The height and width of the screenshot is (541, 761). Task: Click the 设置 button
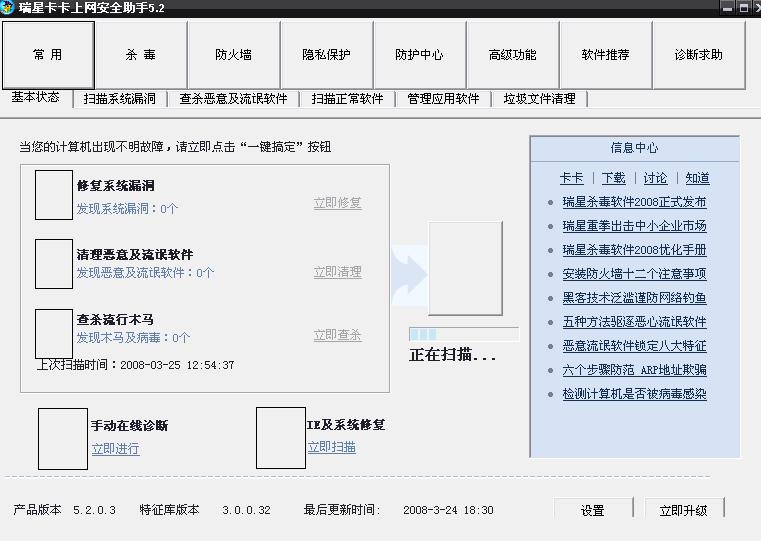pos(593,510)
